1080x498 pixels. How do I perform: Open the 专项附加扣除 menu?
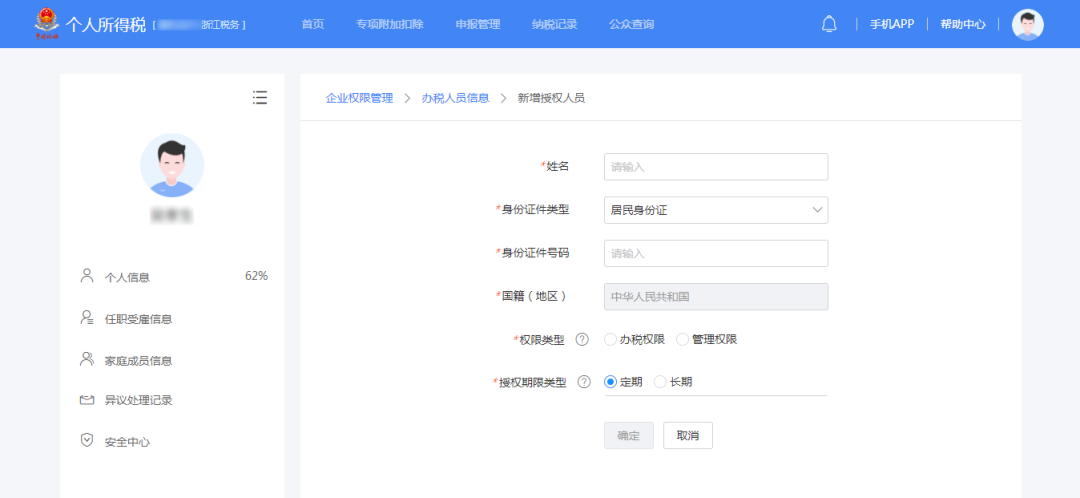point(389,24)
